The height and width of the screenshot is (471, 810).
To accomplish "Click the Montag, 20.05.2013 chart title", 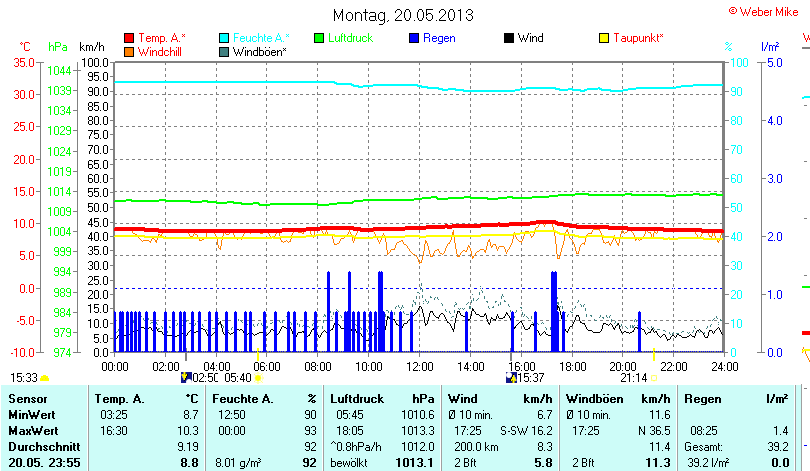I will 403,15.
